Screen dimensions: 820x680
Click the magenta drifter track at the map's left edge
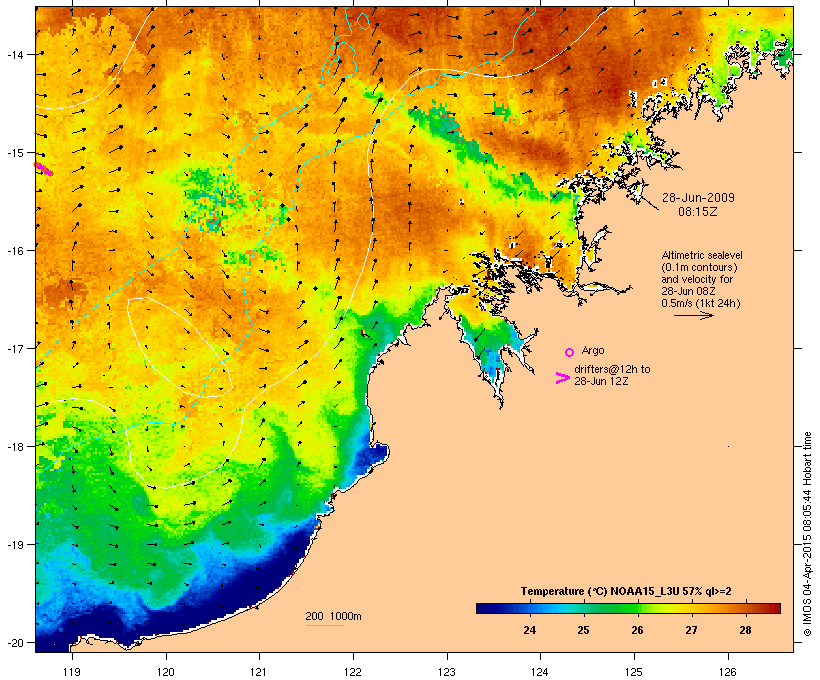pos(44,169)
